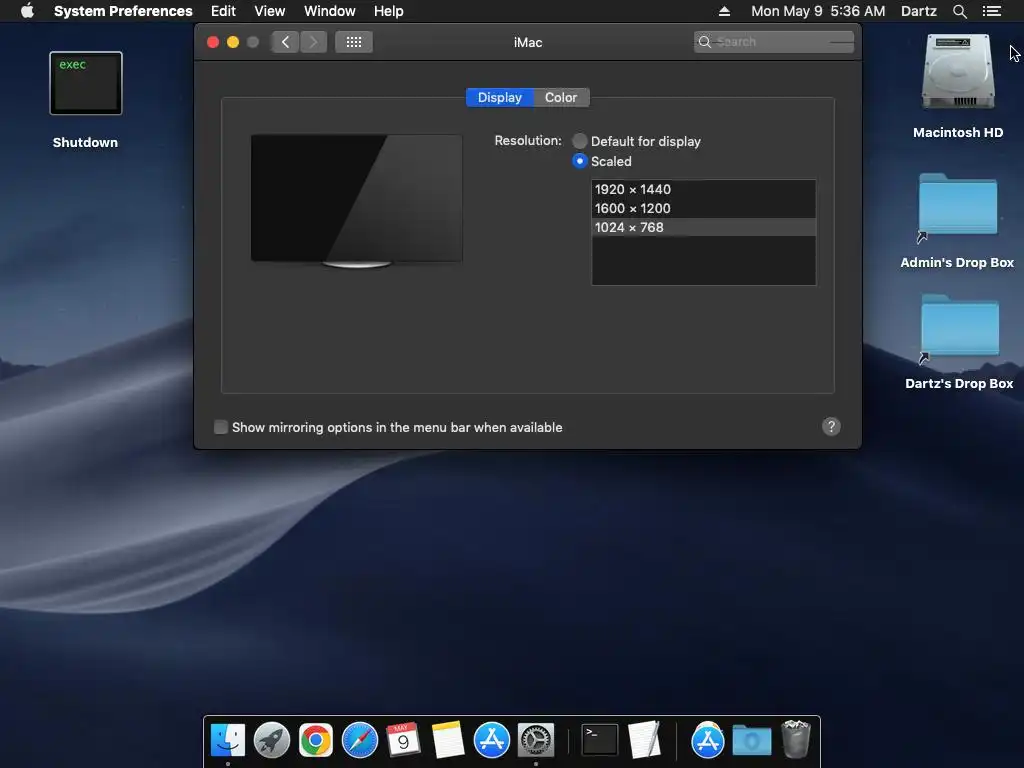Go forward with the right chevron button
The height and width of the screenshot is (768, 1024).
(x=313, y=42)
